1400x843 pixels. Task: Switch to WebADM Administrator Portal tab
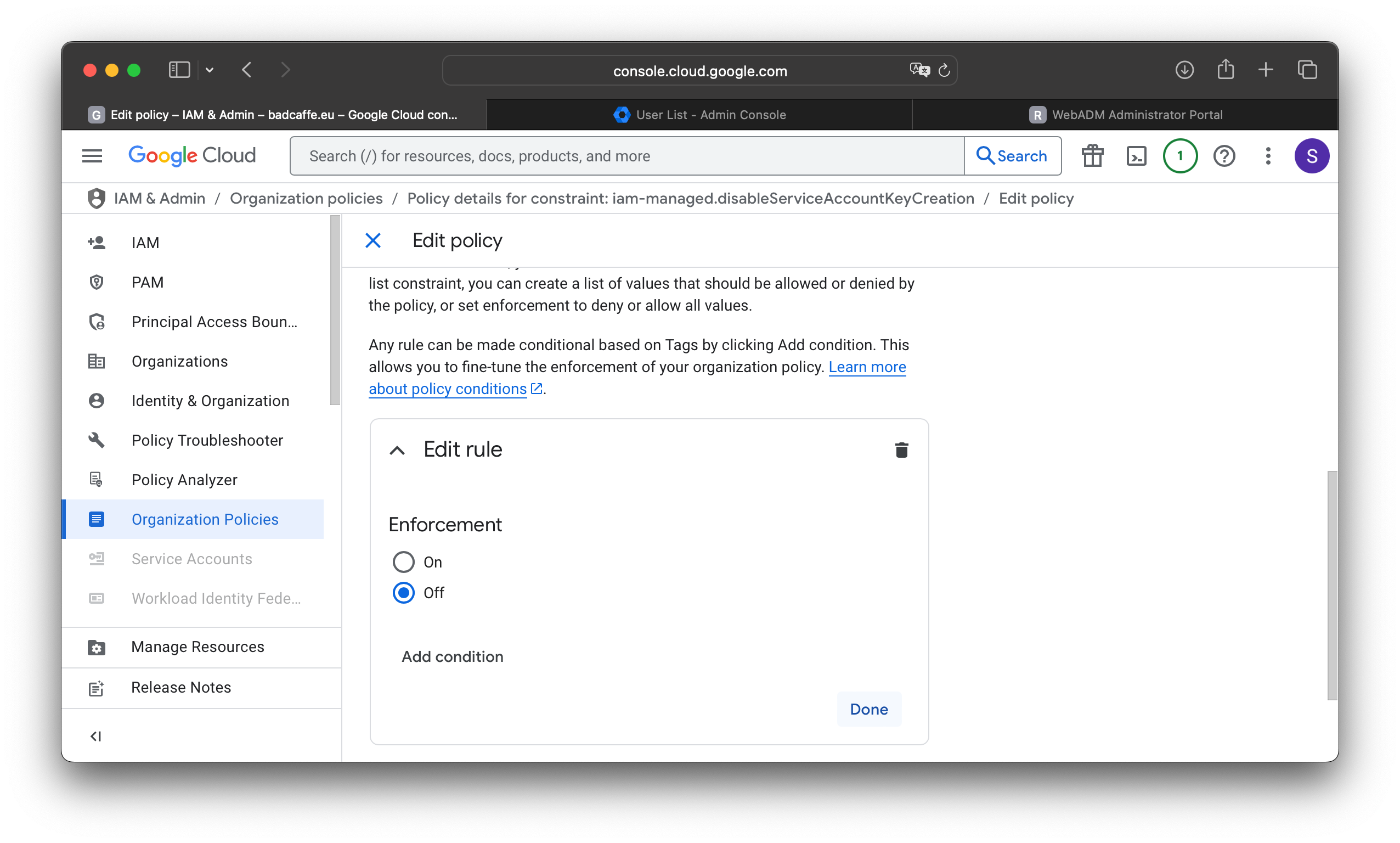(x=1125, y=115)
